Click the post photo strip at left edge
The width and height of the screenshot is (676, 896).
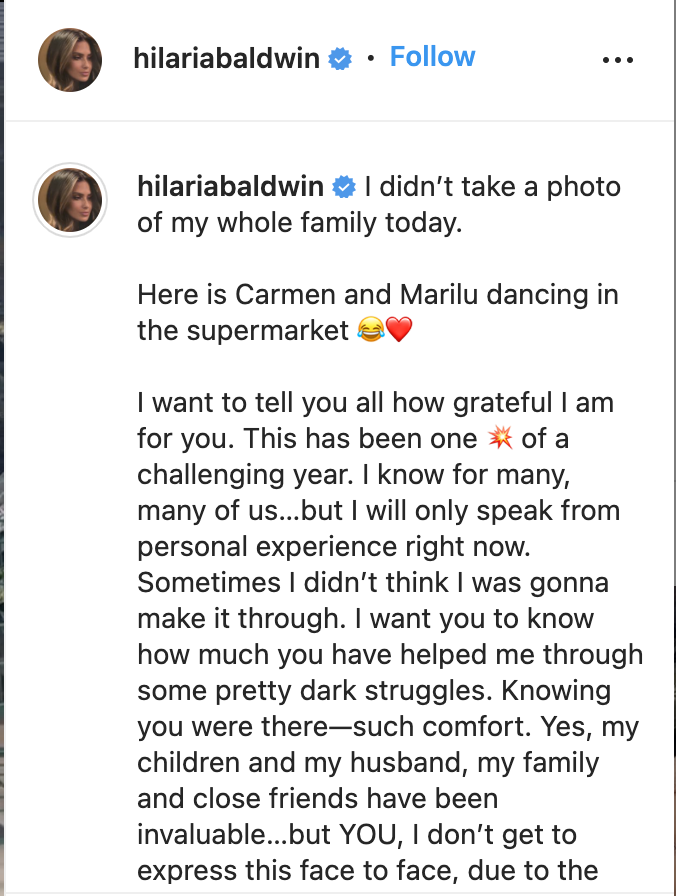[x=2, y=448]
